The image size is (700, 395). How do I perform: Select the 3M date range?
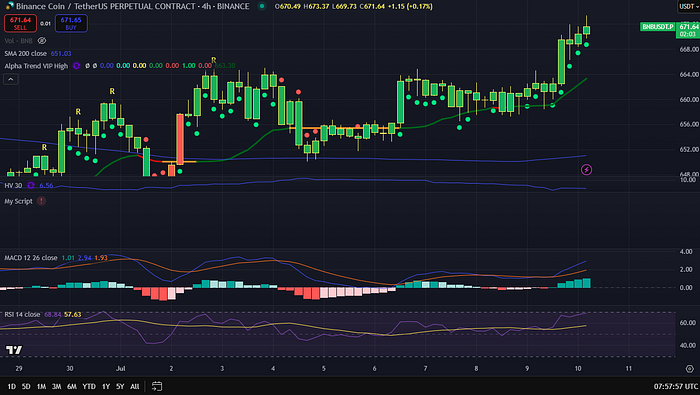[x=56, y=387]
